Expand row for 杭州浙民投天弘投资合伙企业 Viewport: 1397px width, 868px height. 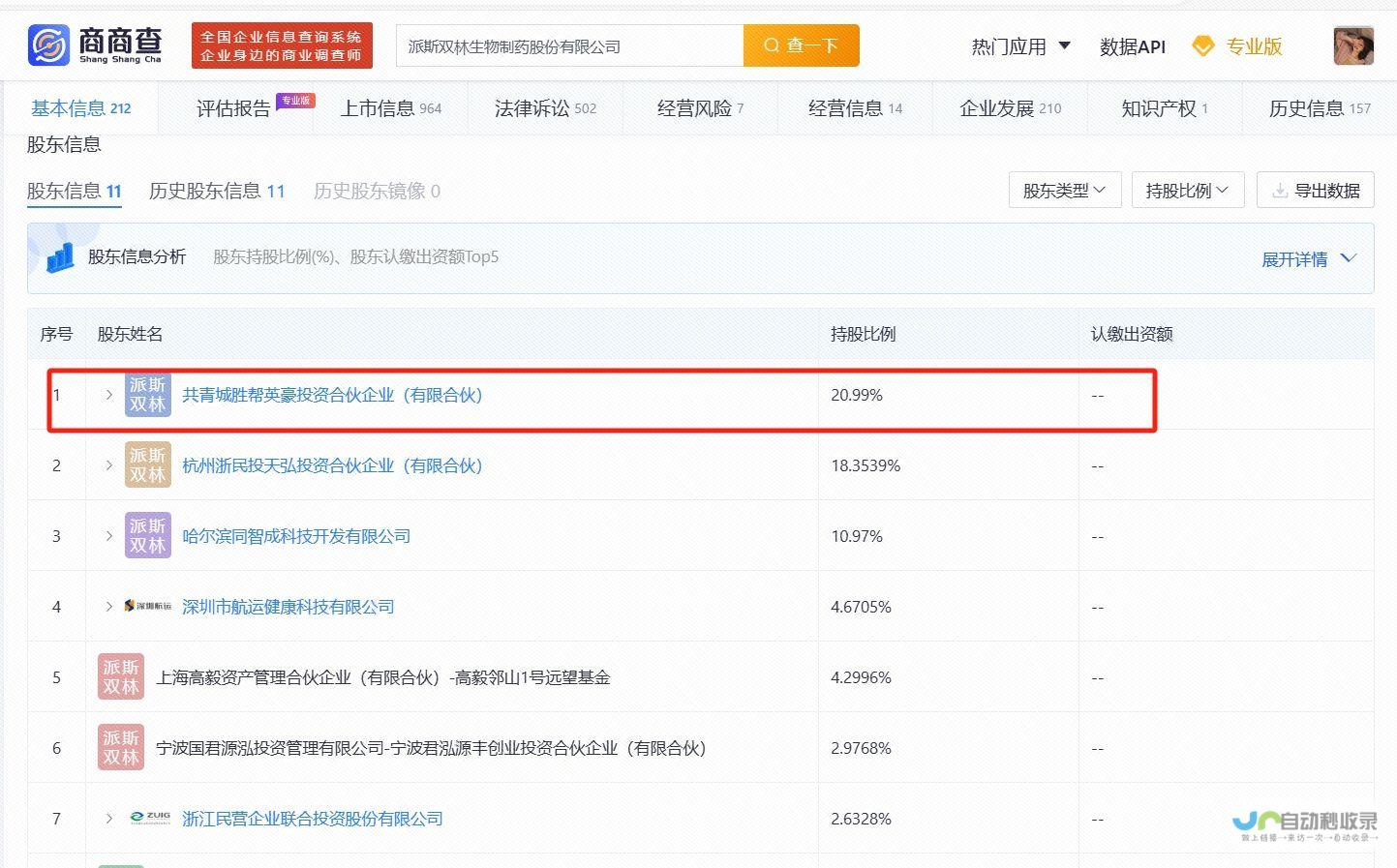point(108,465)
